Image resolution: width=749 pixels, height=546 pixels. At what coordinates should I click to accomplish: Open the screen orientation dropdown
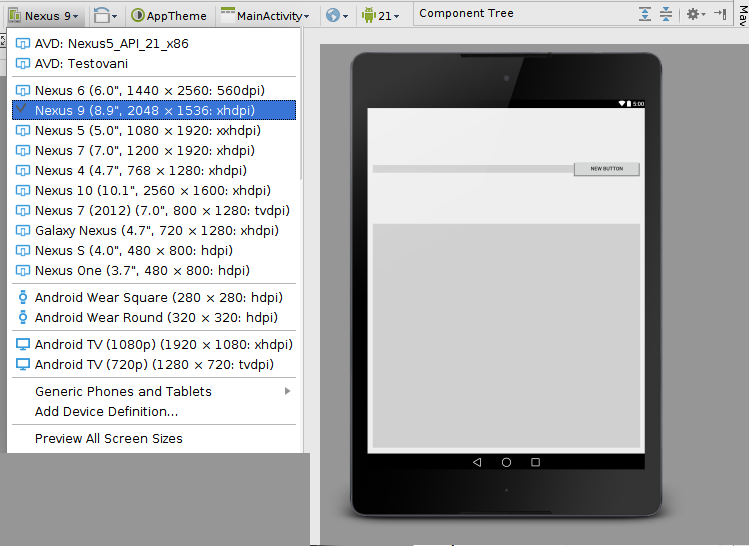tap(105, 16)
